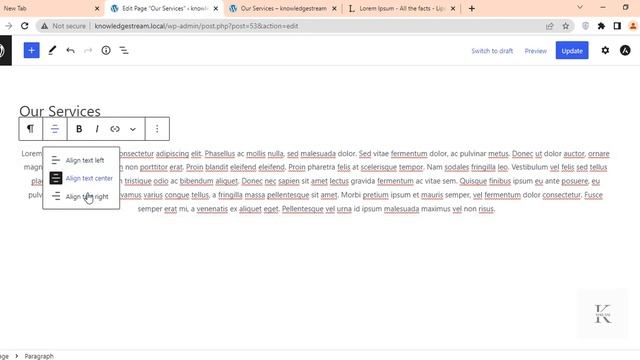Open the document details info icon
Viewport: 640px width, 360px height.
(x=106, y=50)
